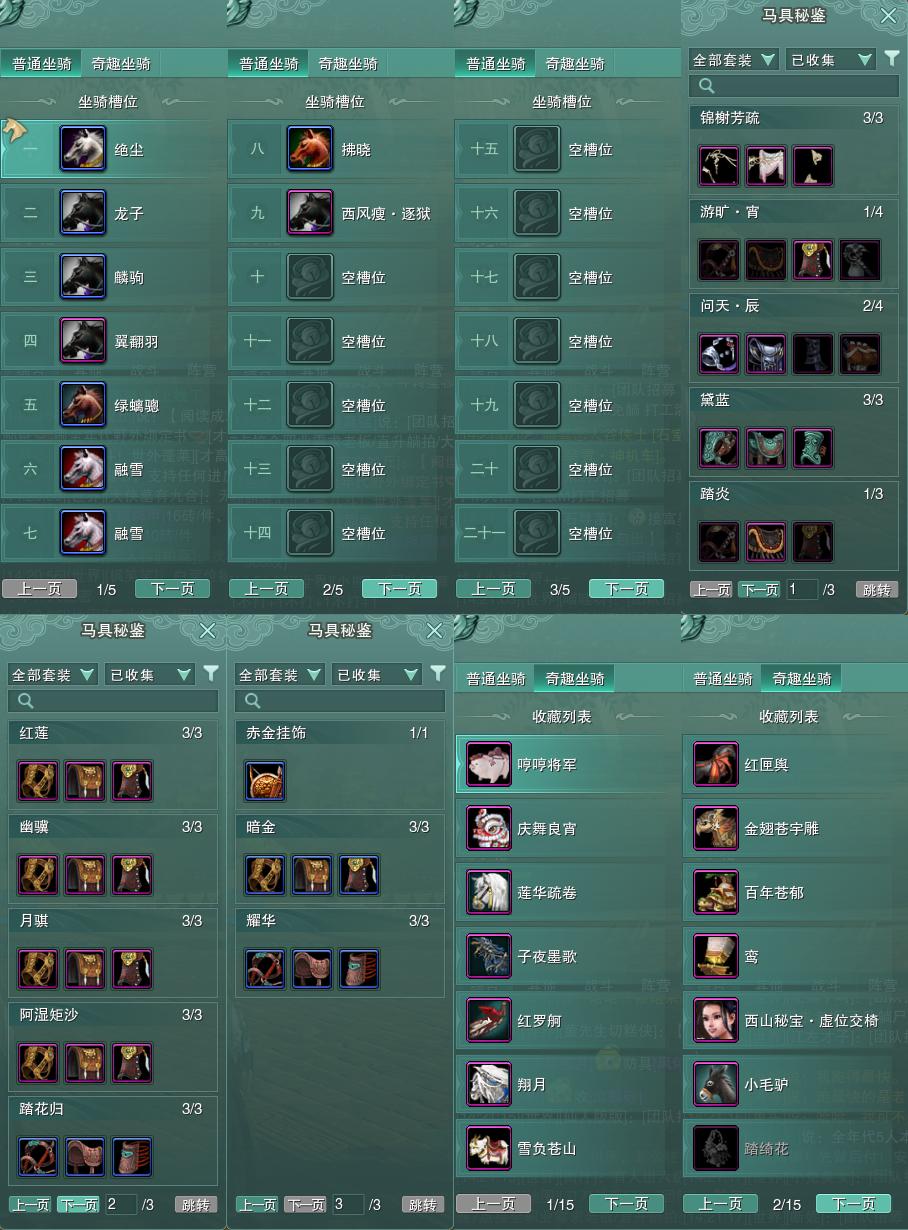Viewport: 908px width, 1230px height.
Task: Pick the 绿螭骢 brown horse icon
Action: point(83,405)
